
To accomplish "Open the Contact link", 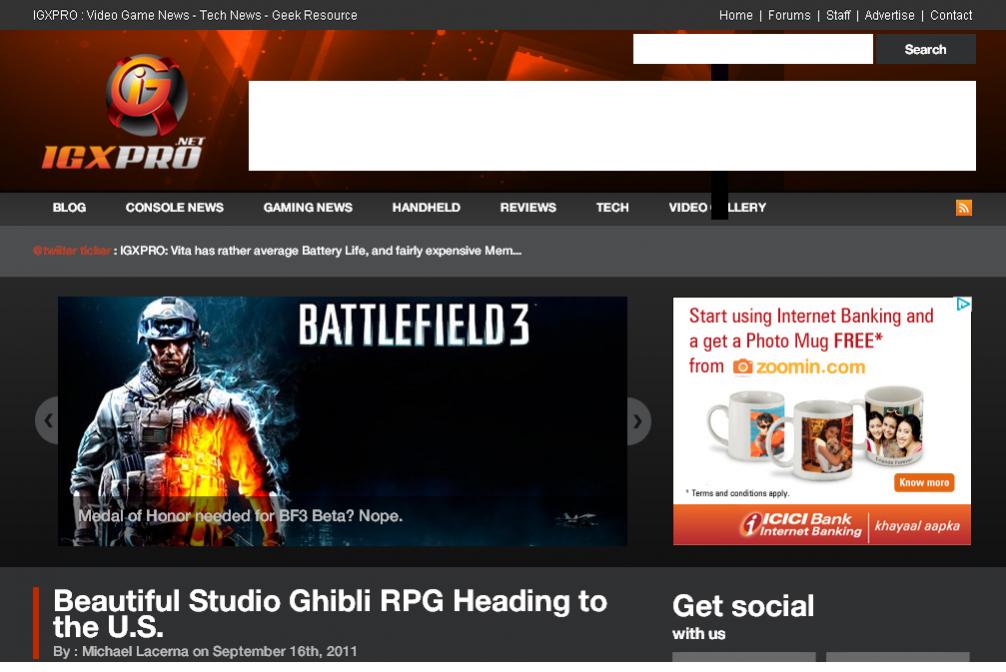I will click(951, 15).
